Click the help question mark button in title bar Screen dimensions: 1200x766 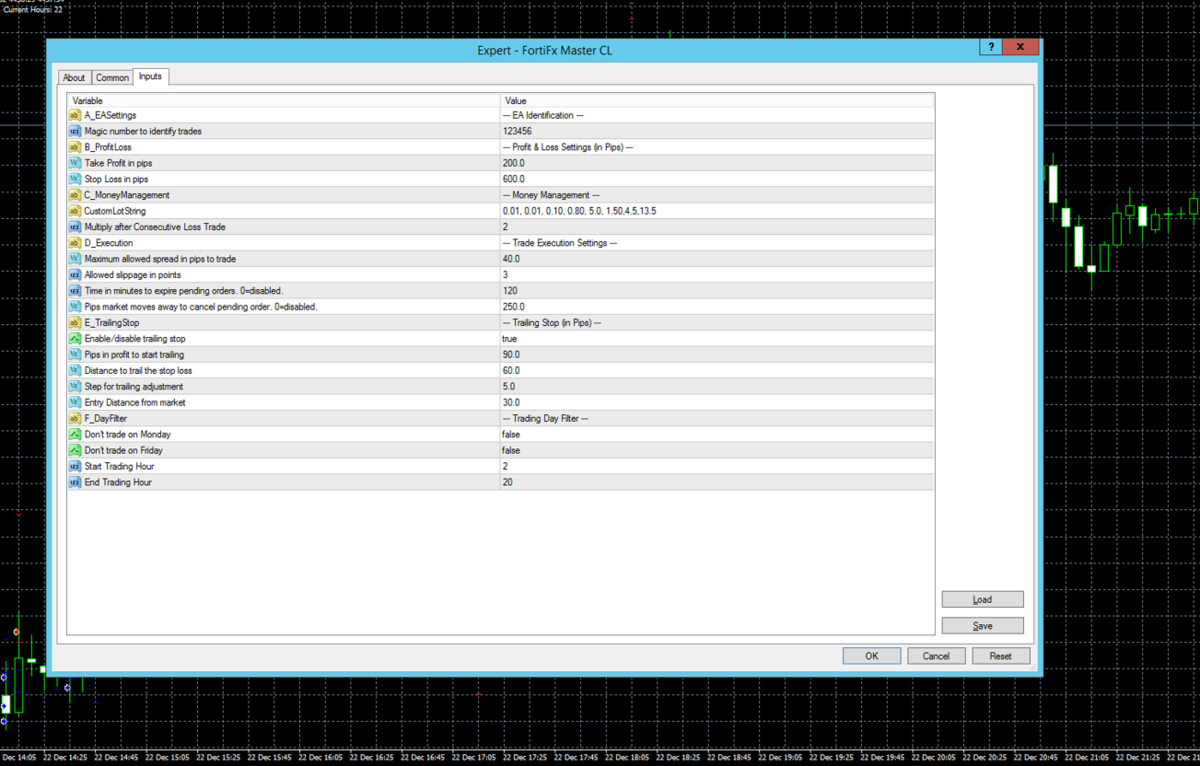click(x=990, y=48)
